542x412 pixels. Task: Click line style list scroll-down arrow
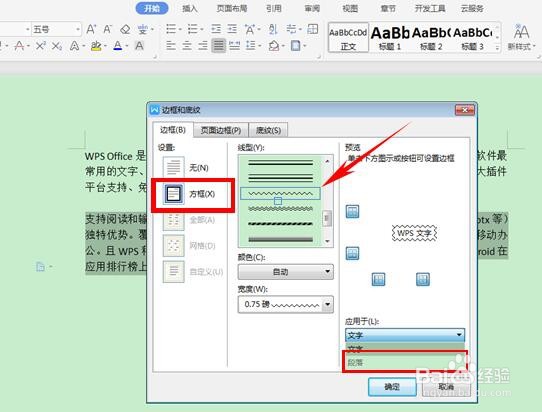(x=327, y=241)
